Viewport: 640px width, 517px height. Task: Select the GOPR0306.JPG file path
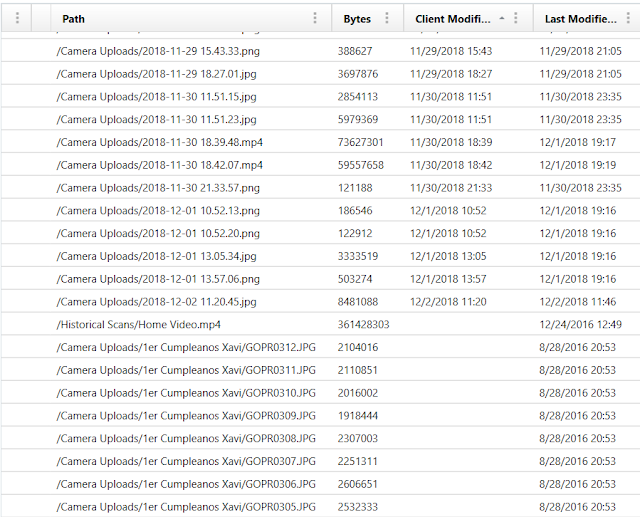pyautogui.click(x=186, y=484)
